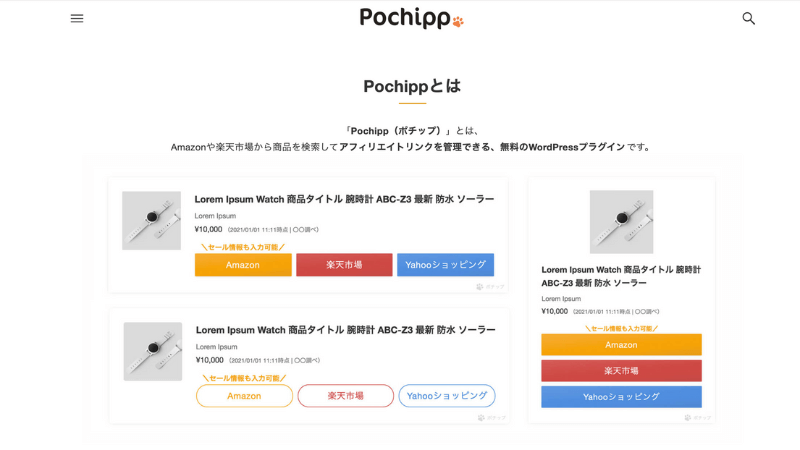Image resolution: width=800 pixels, height=450 pixels.
Task: Open the hamburger menu icon
Action: pyautogui.click(x=77, y=18)
